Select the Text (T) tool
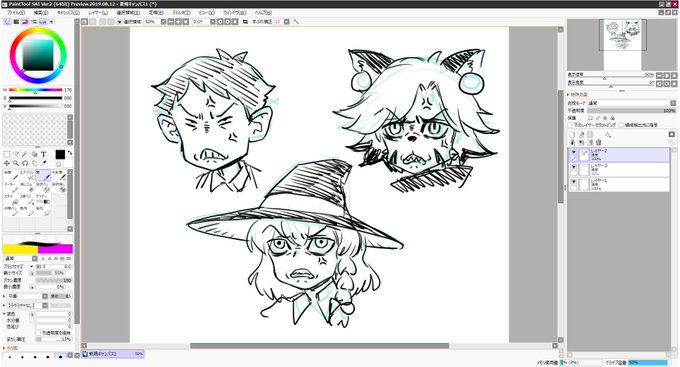680x367 pixels. pos(43,154)
